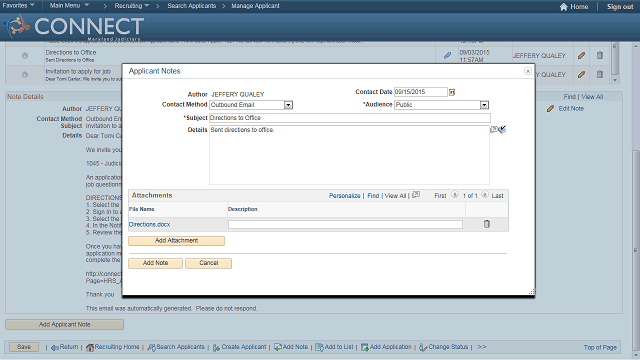
Task: Go to previous attachment row arrow
Action: 455,195
